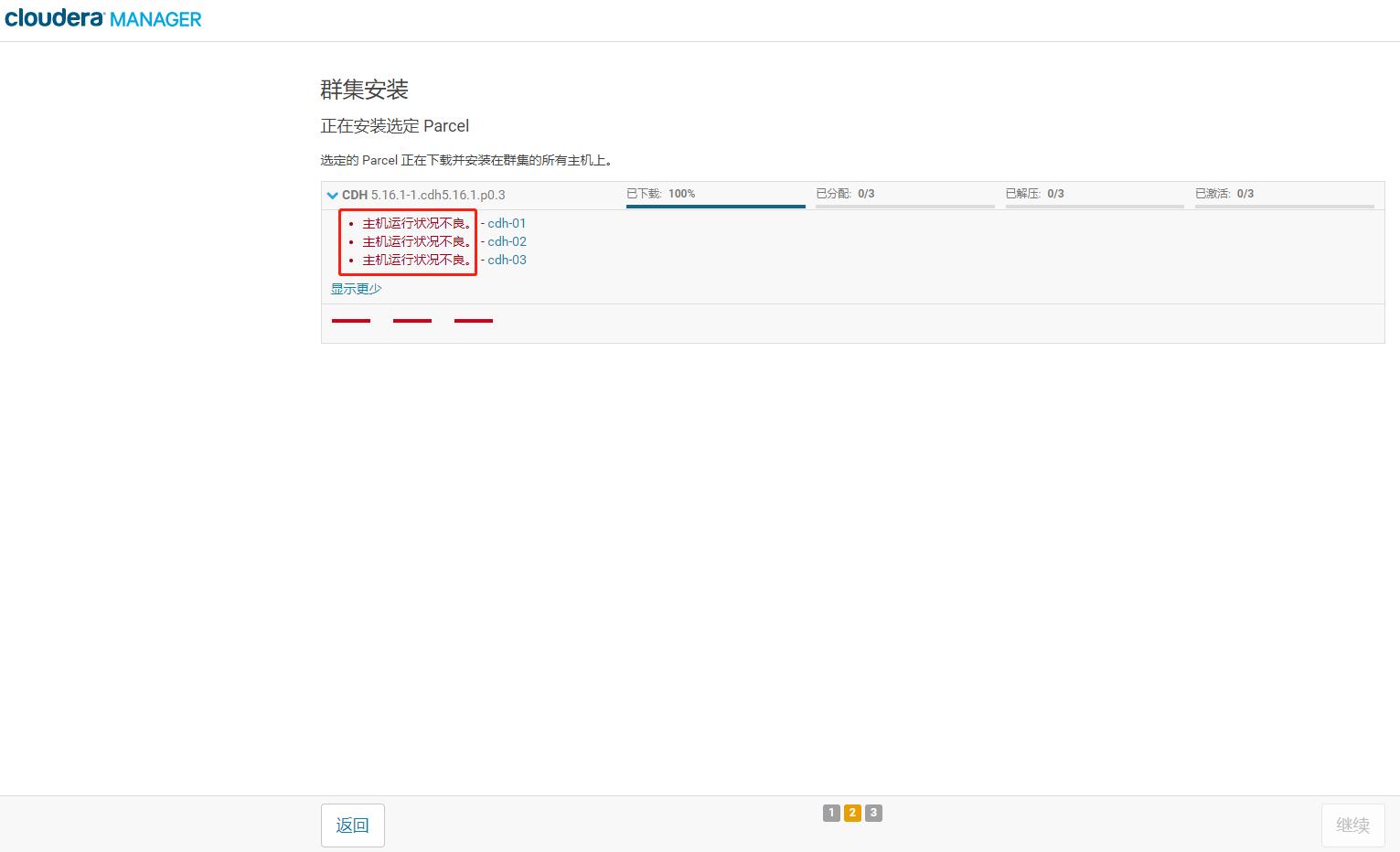The width and height of the screenshot is (1400, 852).
Task: Click step indicator 1 in the wizard
Action: tap(831, 813)
